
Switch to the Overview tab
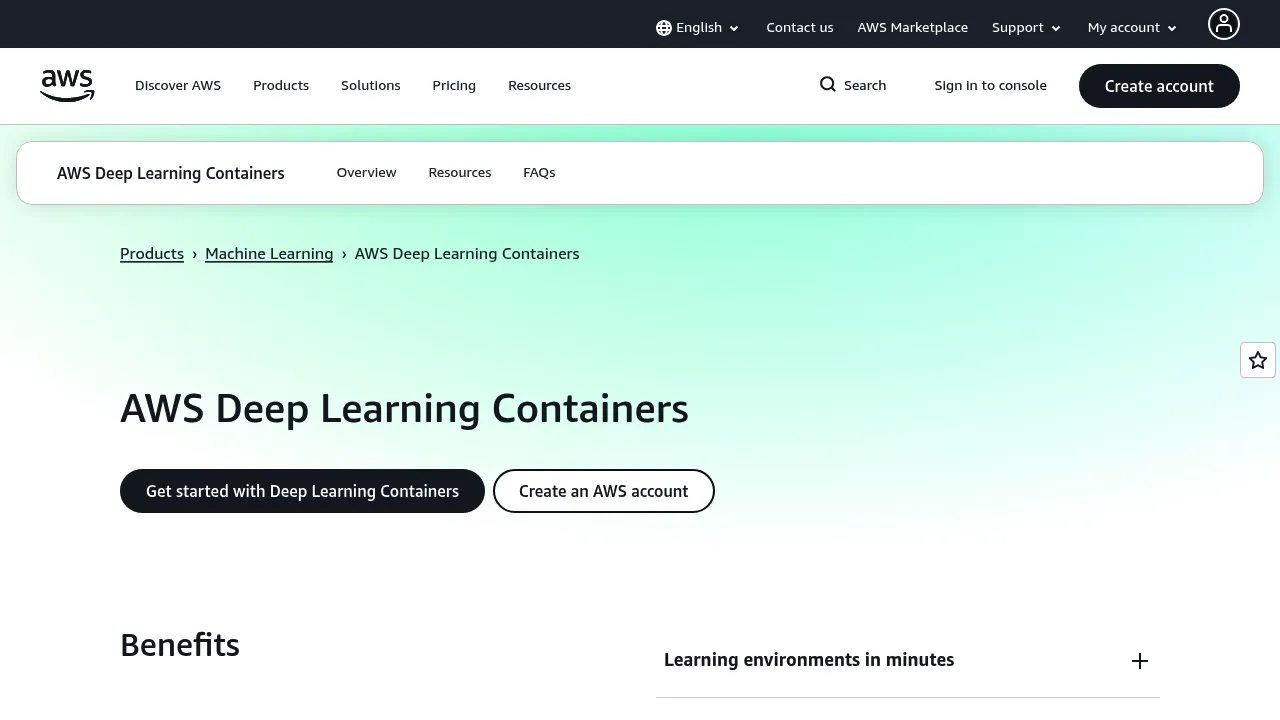tap(367, 173)
